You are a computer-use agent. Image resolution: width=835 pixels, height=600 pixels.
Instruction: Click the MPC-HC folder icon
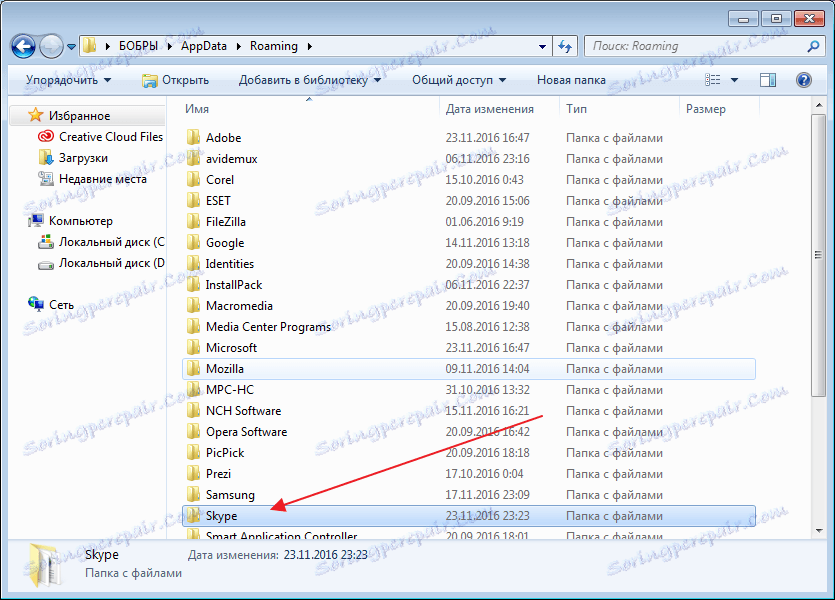pos(193,390)
